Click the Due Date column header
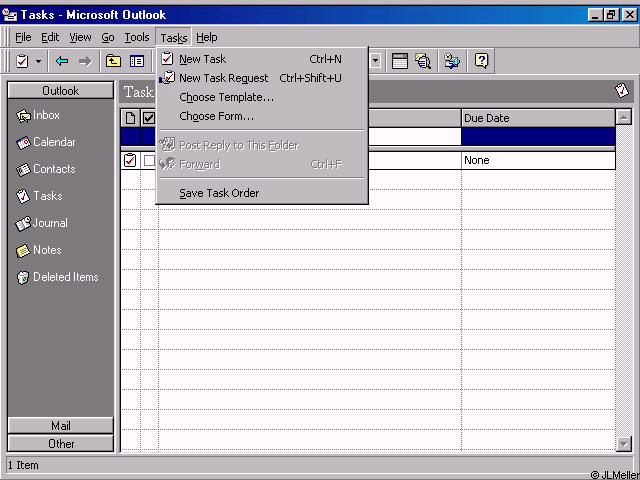This screenshot has width=640, height=480. pos(538,118)
